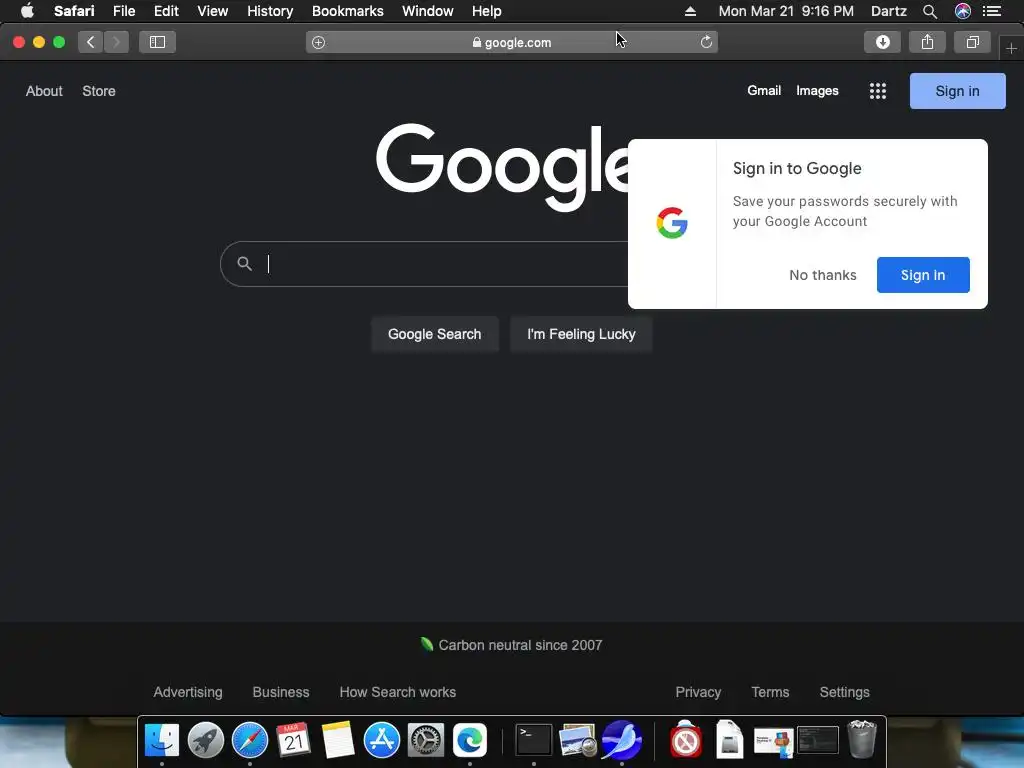Image resolution: width=1024 pixels, height=768 pixels.
Task: Open the Bookmarks menu
Action: (x=347, y=11)
